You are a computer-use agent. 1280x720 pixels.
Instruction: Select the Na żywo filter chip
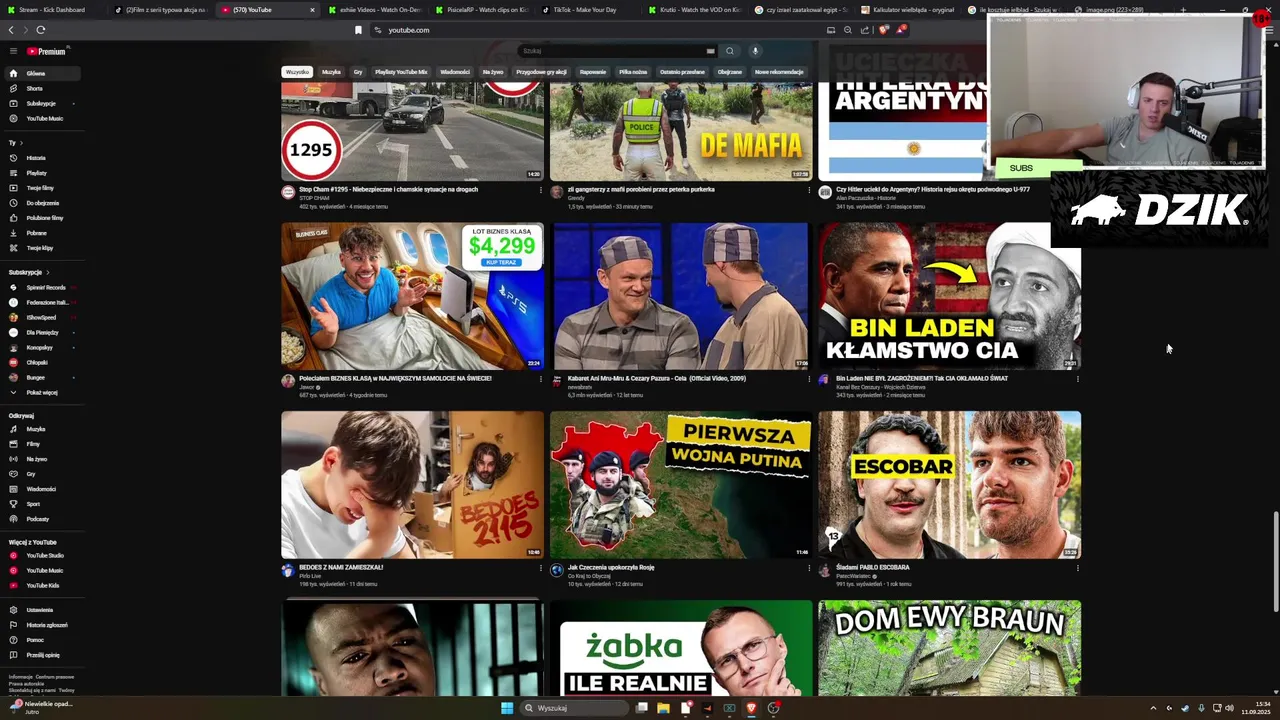point(493,72)
